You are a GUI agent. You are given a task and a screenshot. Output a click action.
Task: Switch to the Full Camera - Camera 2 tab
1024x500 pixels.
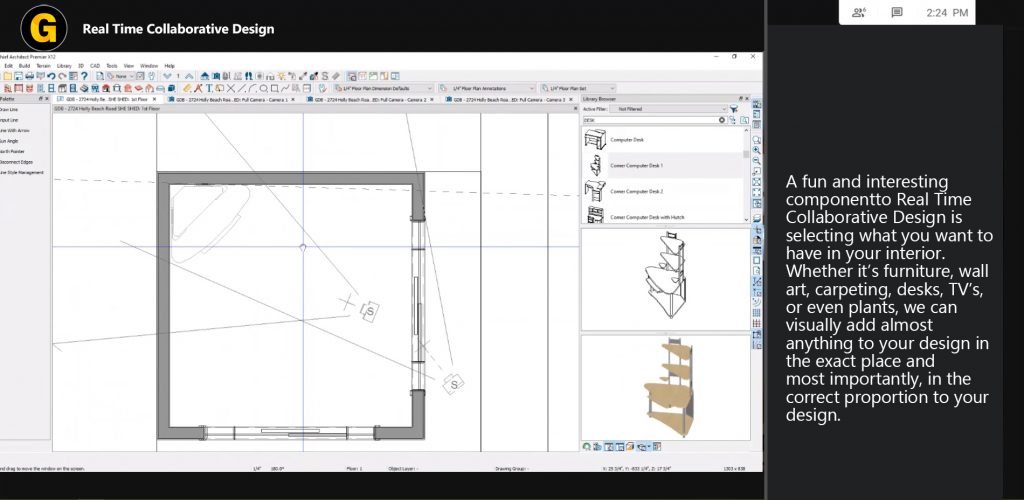[370, 99]
